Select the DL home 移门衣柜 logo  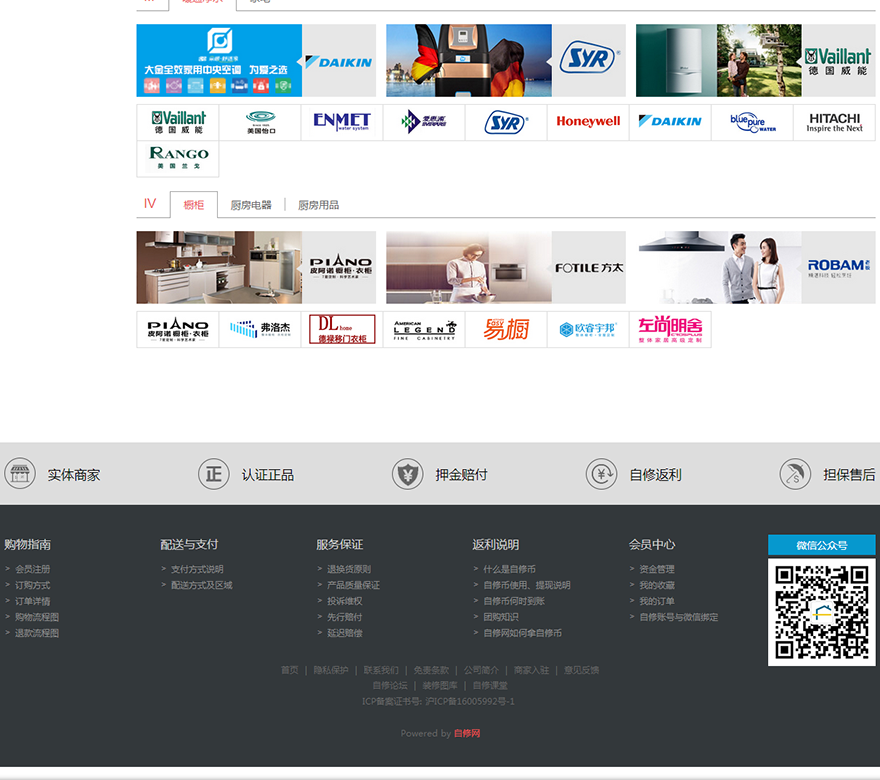coord(342,329)
